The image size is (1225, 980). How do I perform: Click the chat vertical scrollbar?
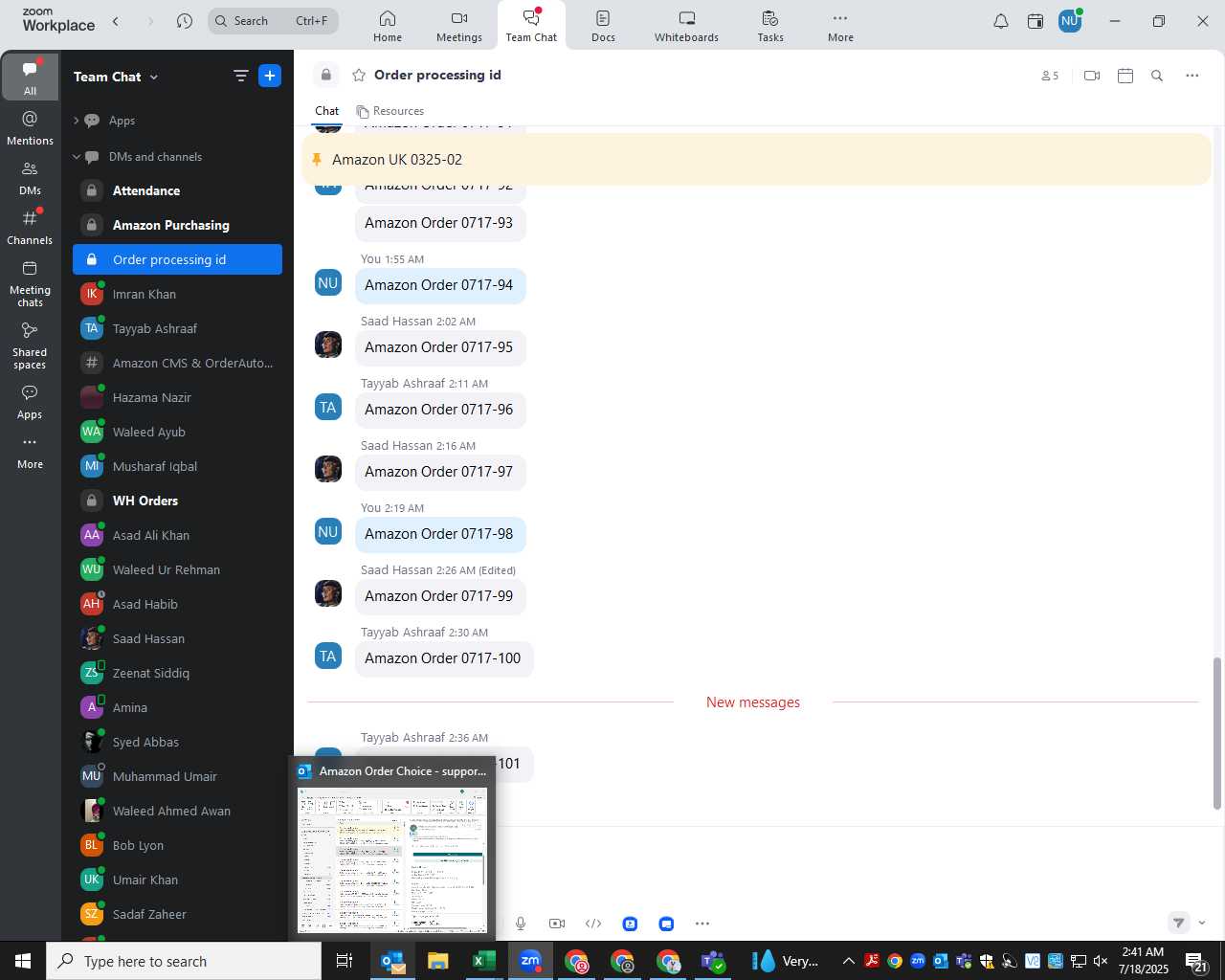[x=1217, y=733]
